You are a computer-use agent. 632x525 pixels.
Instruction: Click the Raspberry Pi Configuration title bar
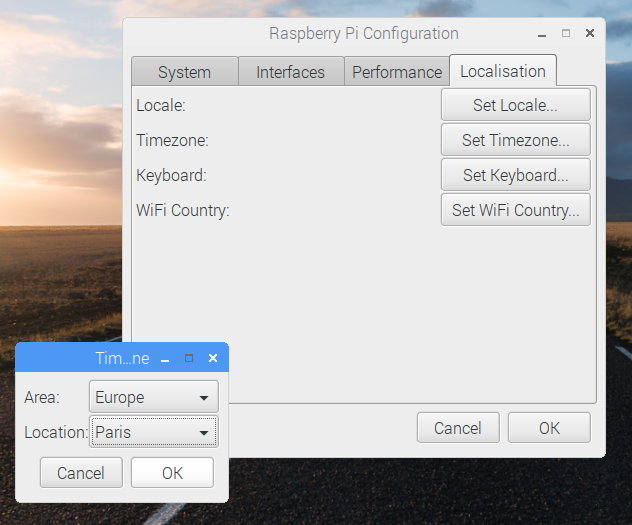tap(364, 33)
